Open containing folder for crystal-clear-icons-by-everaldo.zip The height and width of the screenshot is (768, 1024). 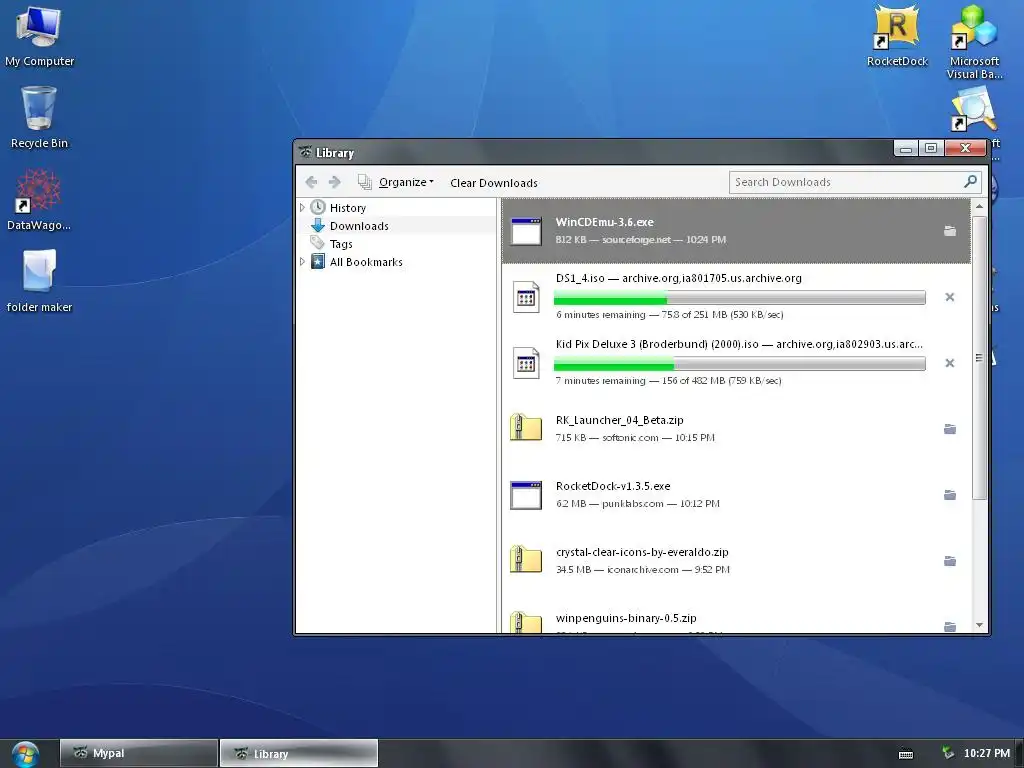pyautogui.click(x=950, y=561)
